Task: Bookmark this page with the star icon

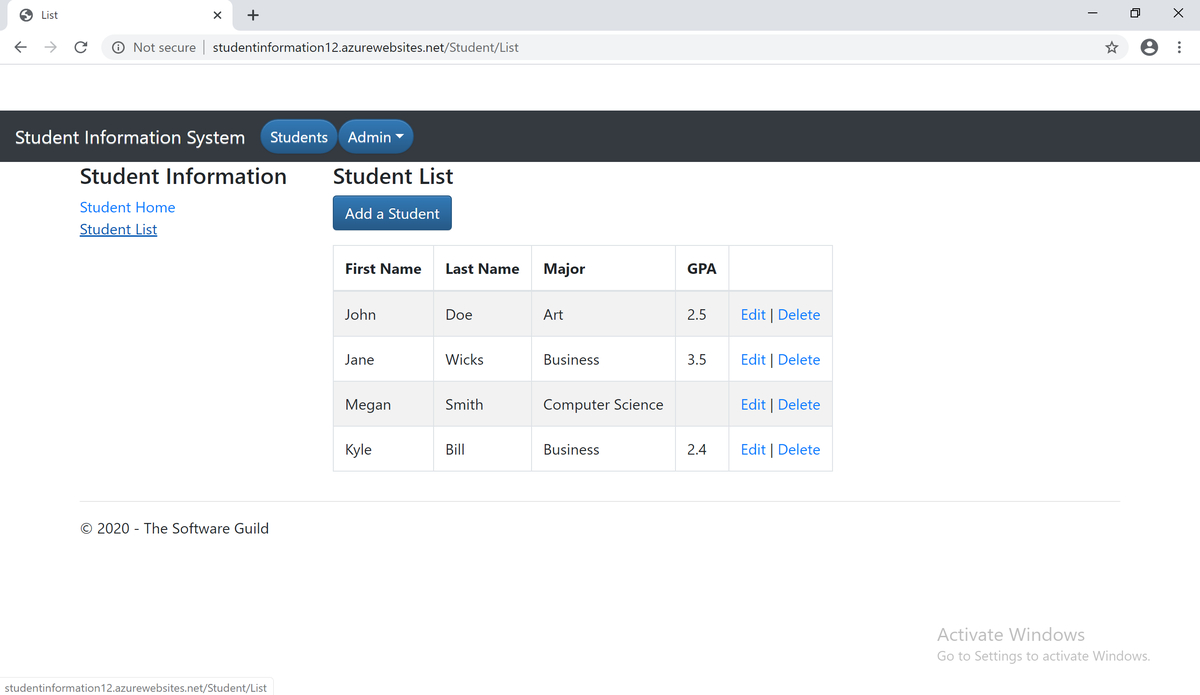Action: coord(1111,47)
